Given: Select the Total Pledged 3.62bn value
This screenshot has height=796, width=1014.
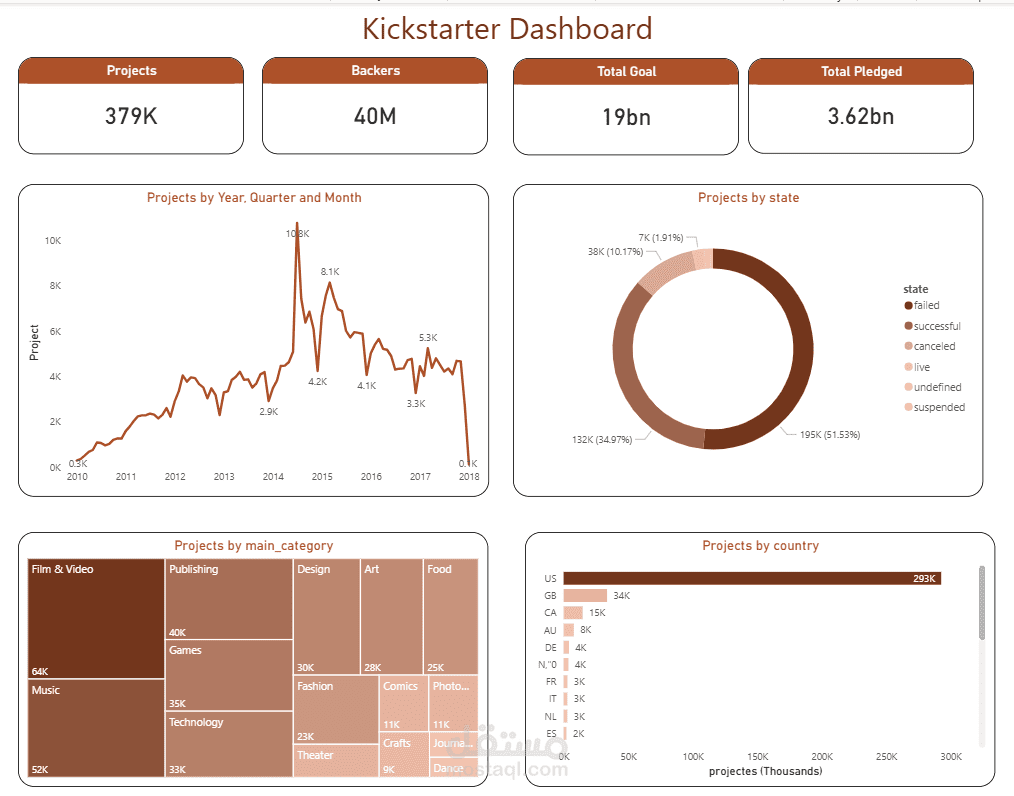Looking at the screenshot, I should 861,116.
